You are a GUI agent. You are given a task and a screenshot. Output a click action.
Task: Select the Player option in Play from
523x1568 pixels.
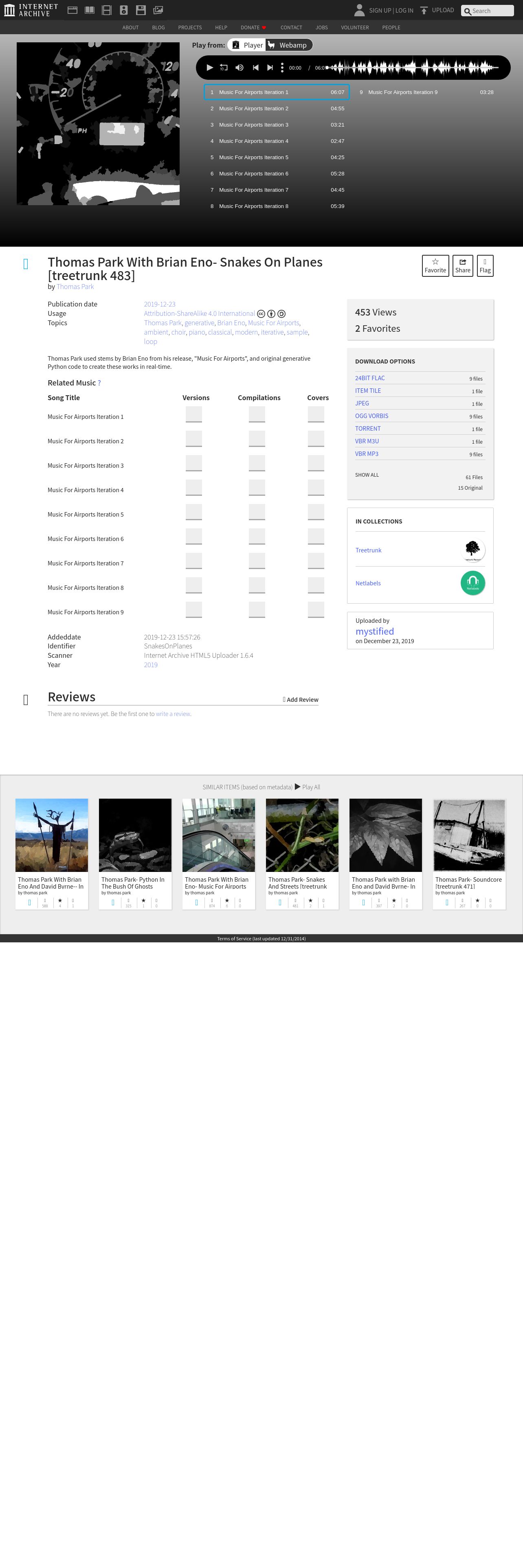point(247,45)
